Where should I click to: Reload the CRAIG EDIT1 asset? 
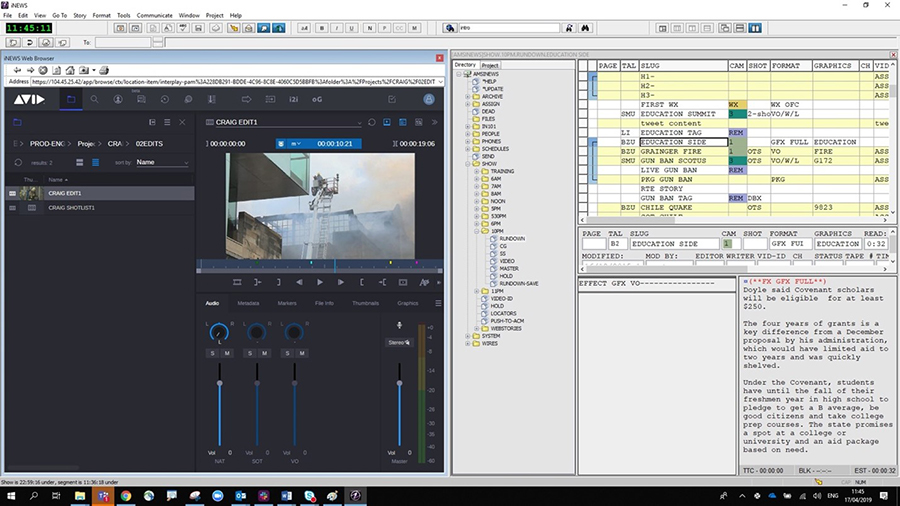click(372, 122)
